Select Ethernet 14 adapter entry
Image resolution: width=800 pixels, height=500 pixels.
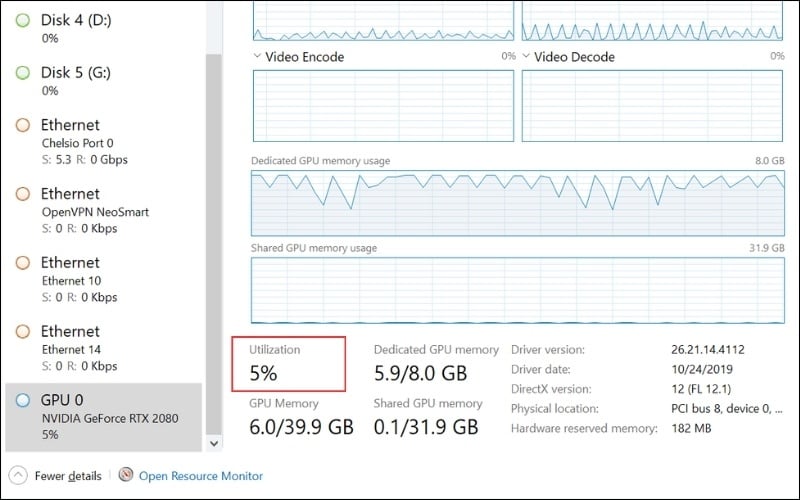click(x=104, y=348)
